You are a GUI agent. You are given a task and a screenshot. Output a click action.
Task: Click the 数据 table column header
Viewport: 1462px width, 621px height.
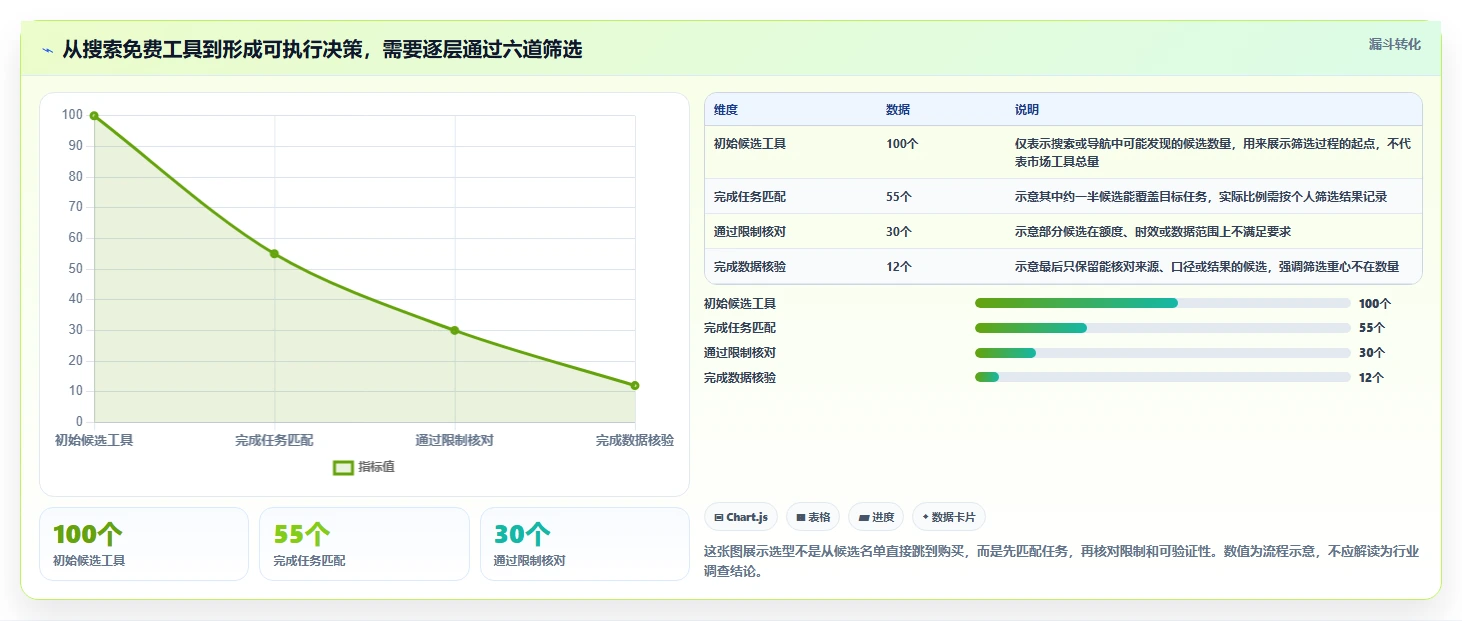point(898,110)
